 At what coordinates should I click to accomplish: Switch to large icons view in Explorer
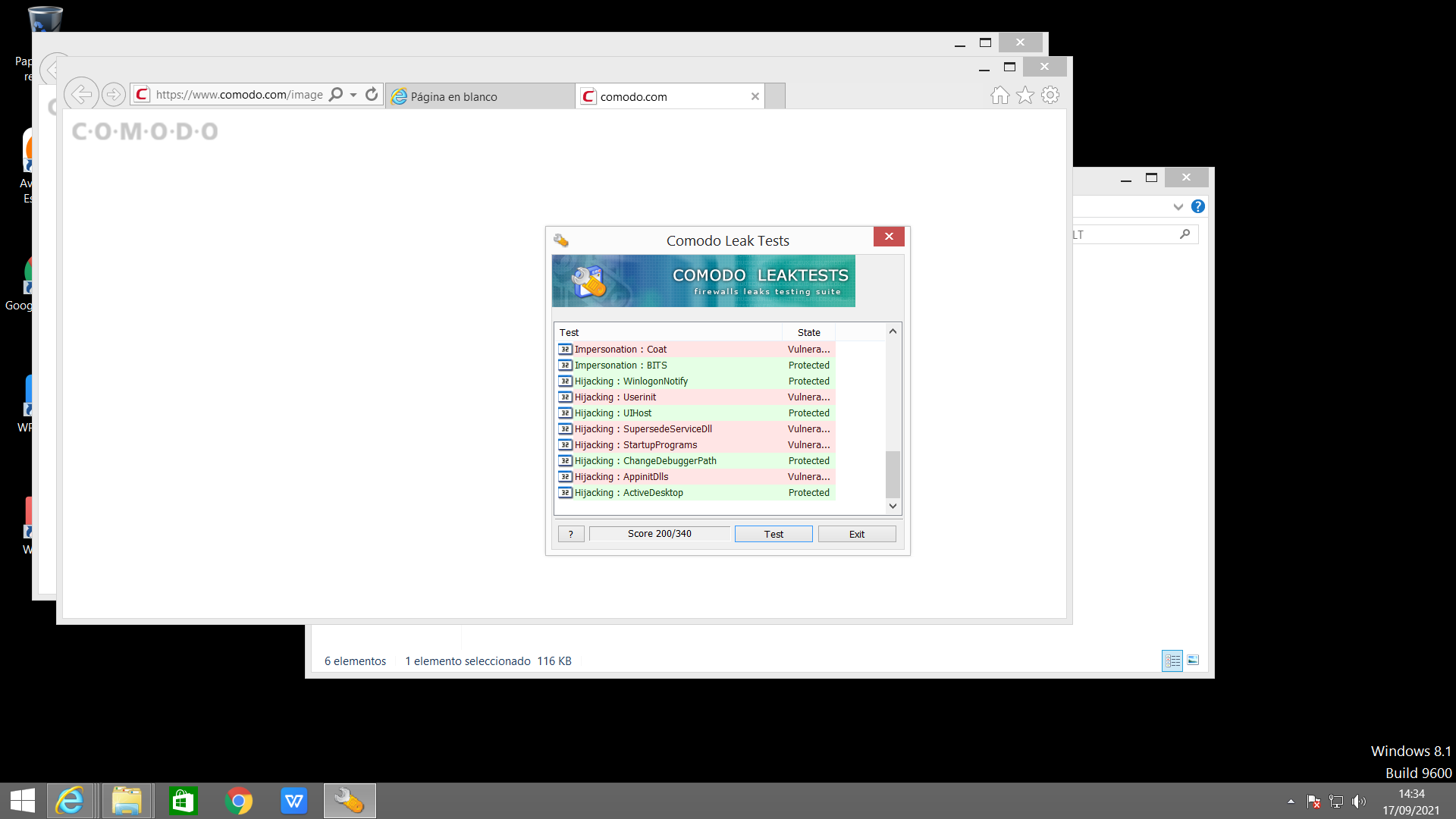pyautogui.click(x=1193, y=661)
